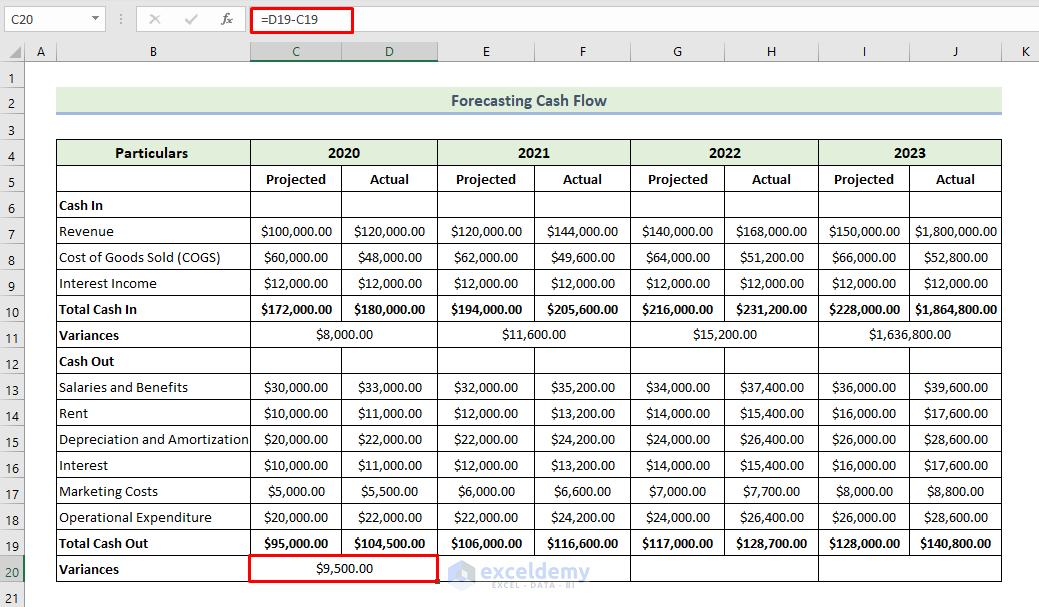Click the $1,864,800.00 total cell
Image resolution: width=1039 pixels, height=607 pixels.
tap(956, 309)
